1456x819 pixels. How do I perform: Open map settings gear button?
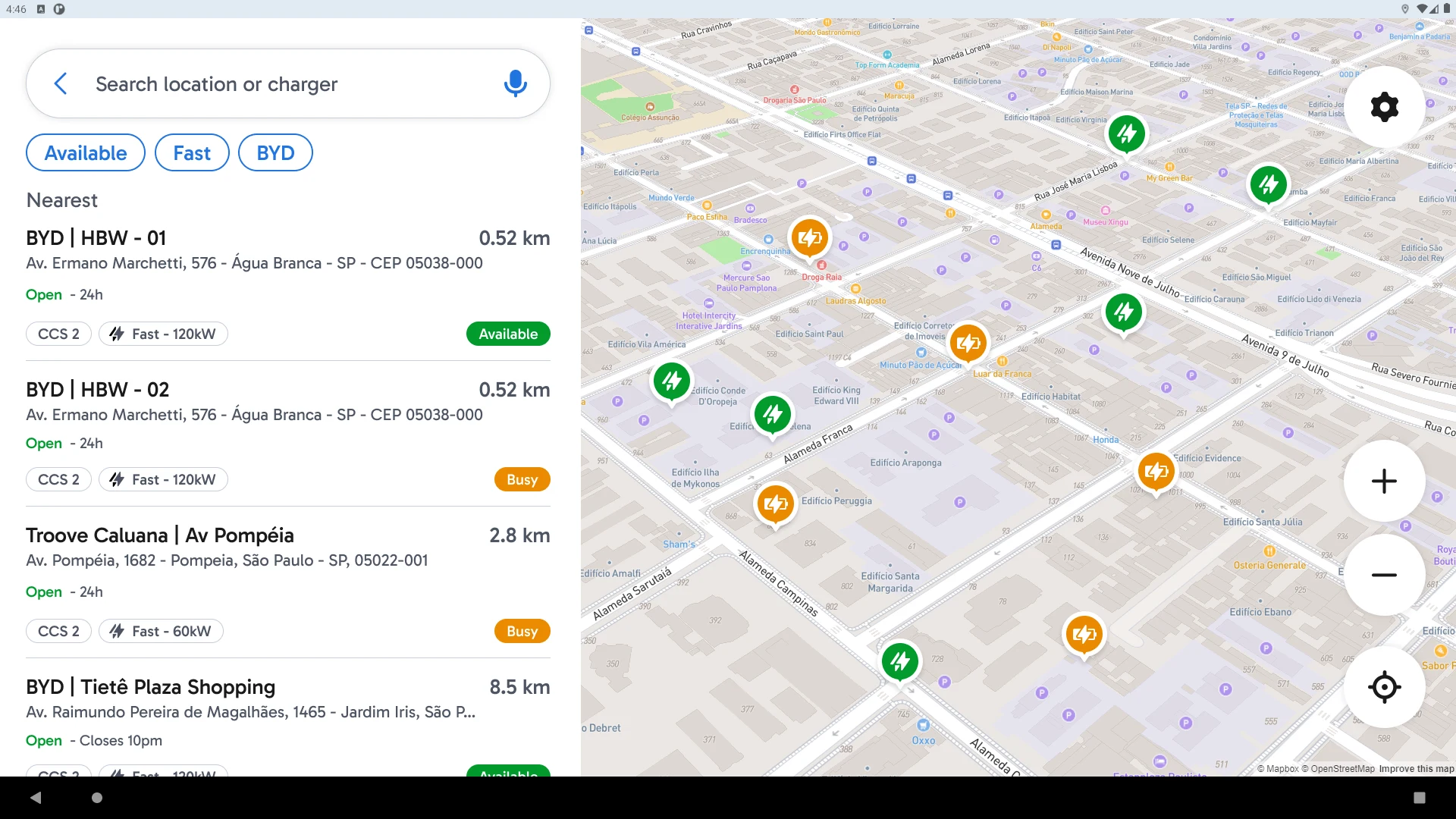1385,107
